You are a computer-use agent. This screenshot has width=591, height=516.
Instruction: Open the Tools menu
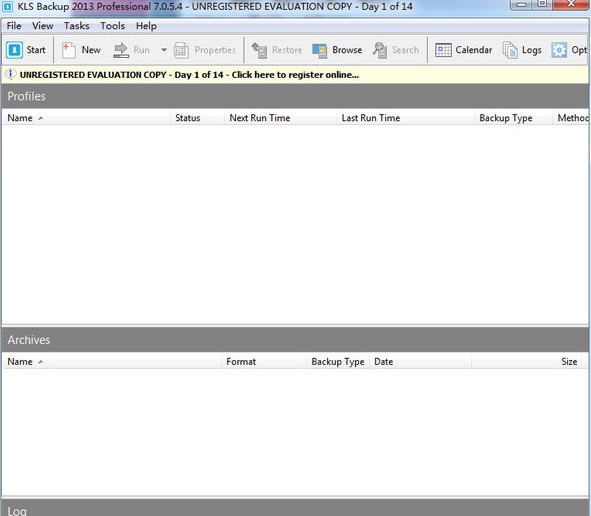[113, 26]
